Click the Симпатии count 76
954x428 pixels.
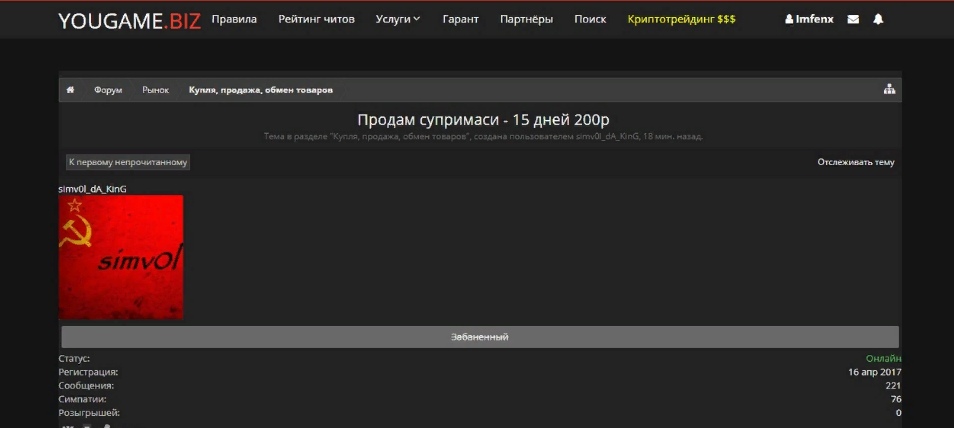896,399
